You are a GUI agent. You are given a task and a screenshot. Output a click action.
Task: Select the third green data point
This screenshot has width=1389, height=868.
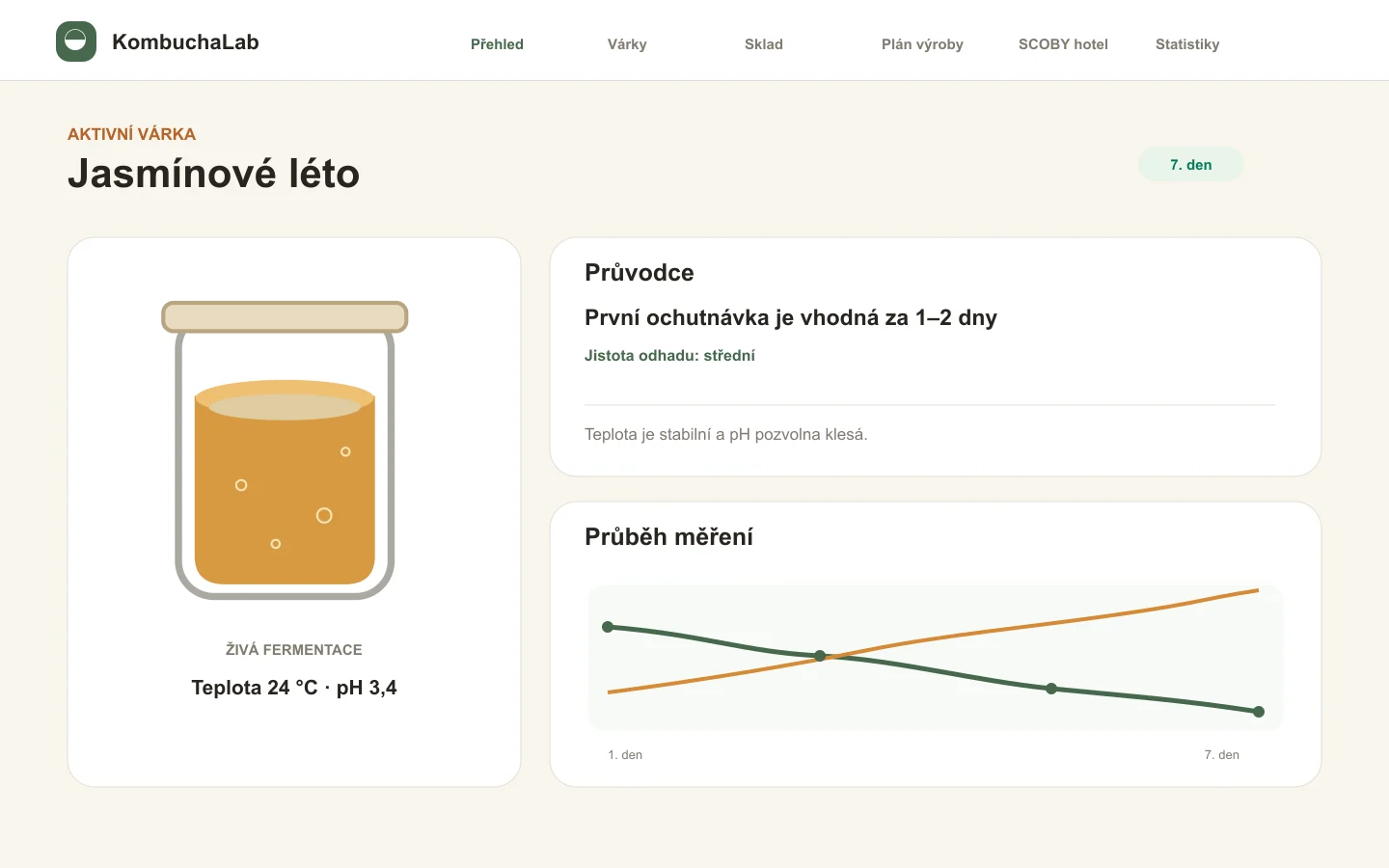(1051, 689)
